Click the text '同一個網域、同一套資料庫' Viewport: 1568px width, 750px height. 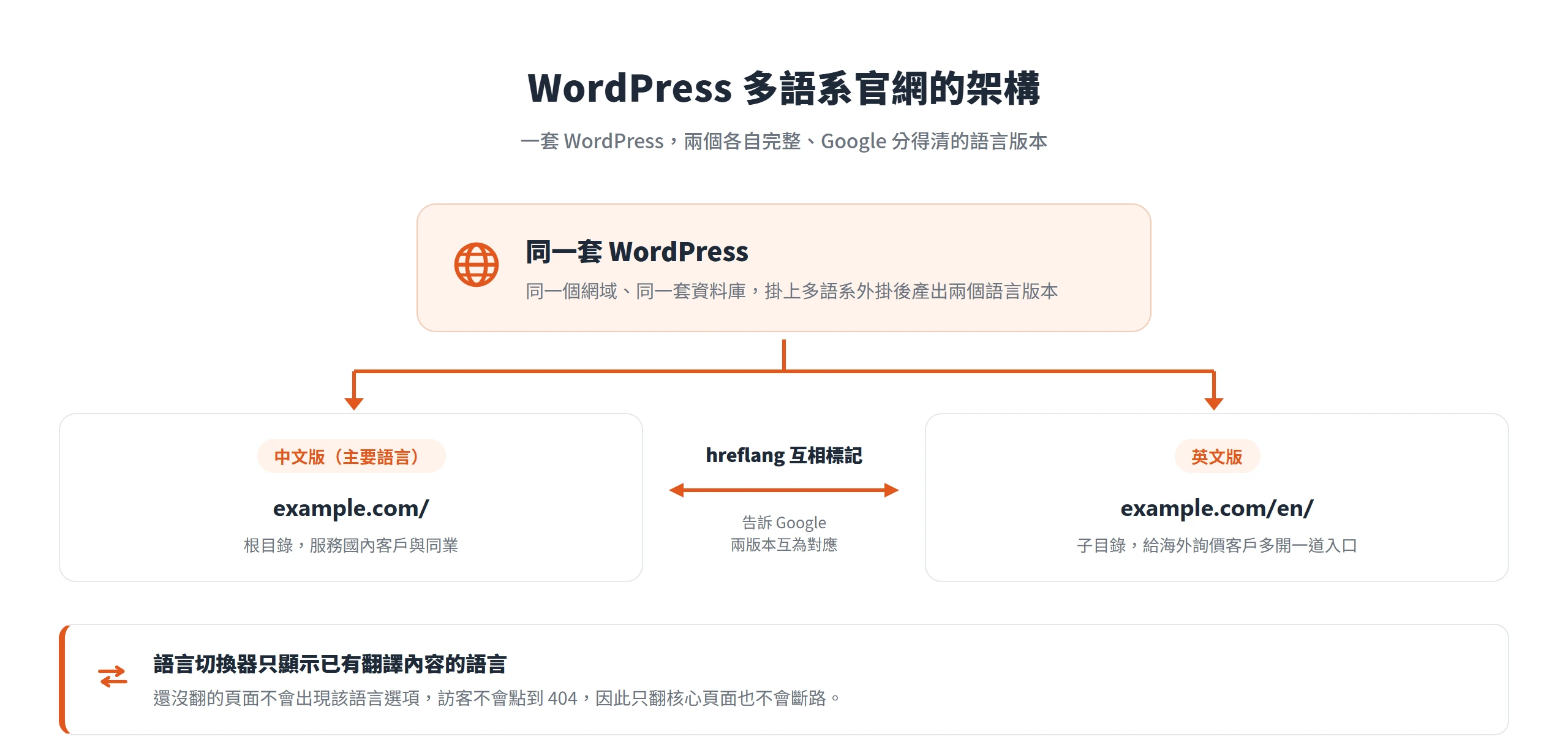(636, 291)
